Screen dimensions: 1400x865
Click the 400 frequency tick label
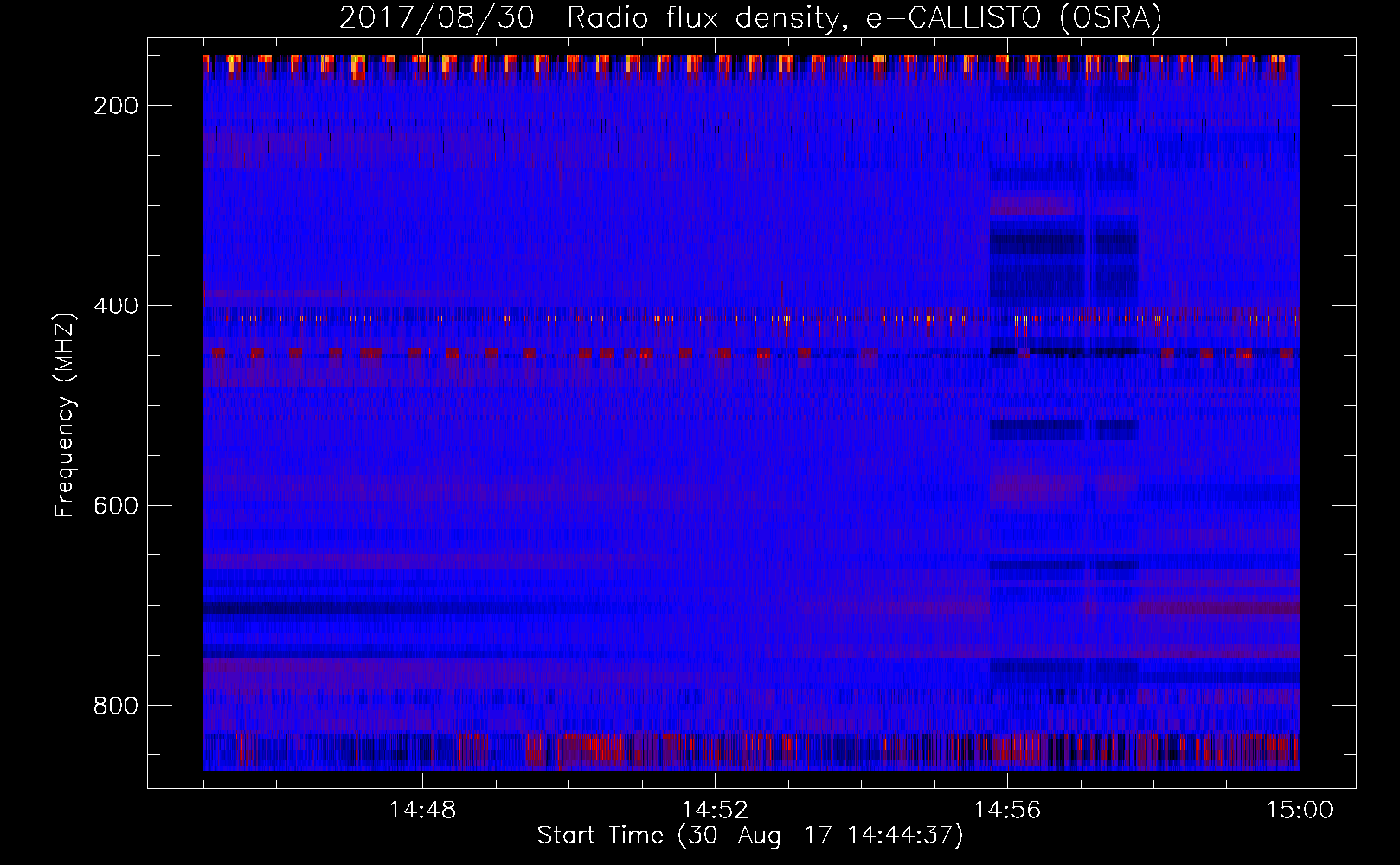tap(115, 305)
